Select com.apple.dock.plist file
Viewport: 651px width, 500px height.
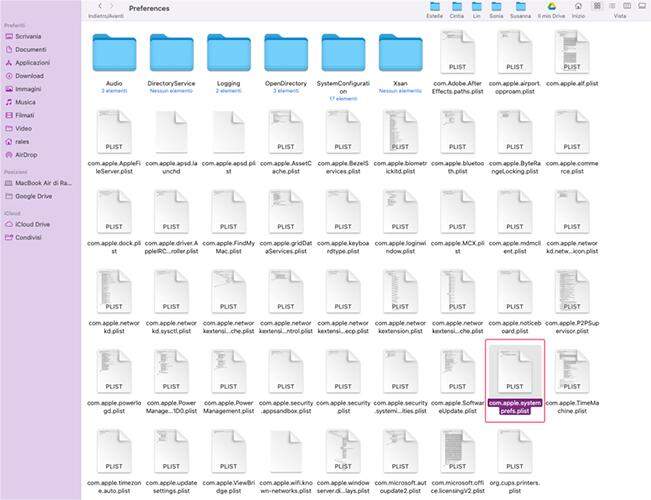tap(114, 211)
